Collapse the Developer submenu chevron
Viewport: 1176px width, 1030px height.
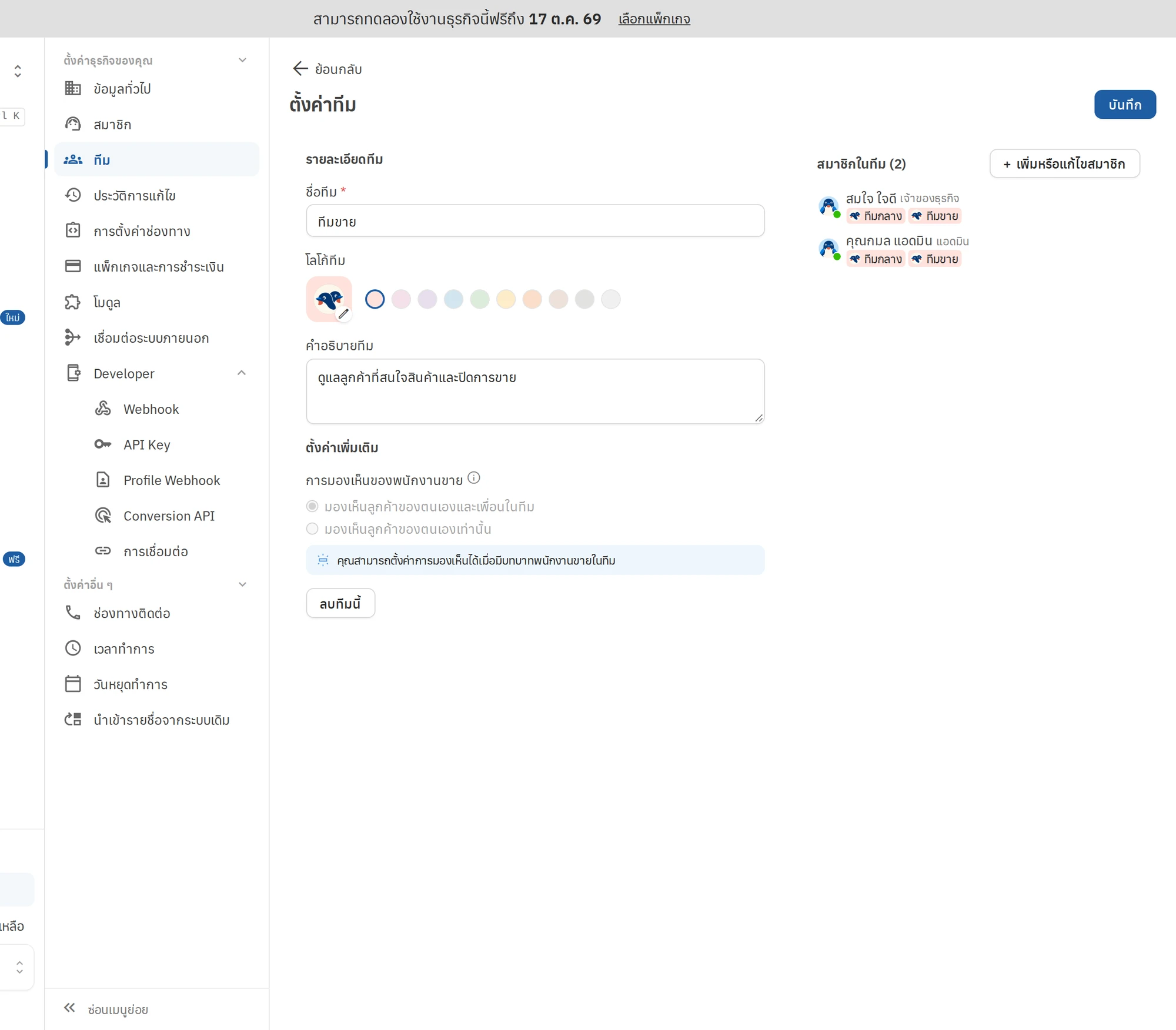tap(242, 373)
